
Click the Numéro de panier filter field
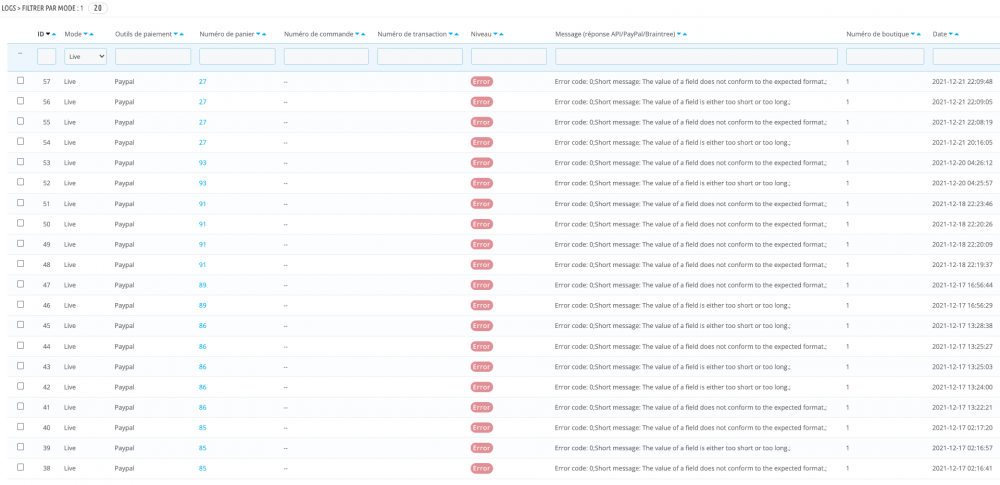tap(237, 56)
